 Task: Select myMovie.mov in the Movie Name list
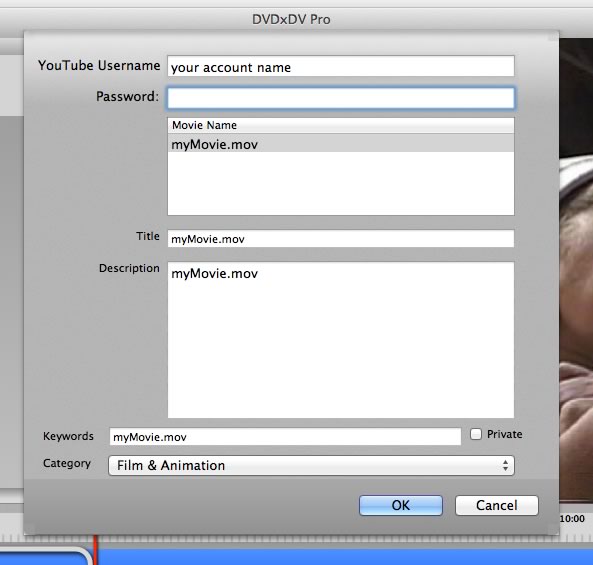point(341,144)
